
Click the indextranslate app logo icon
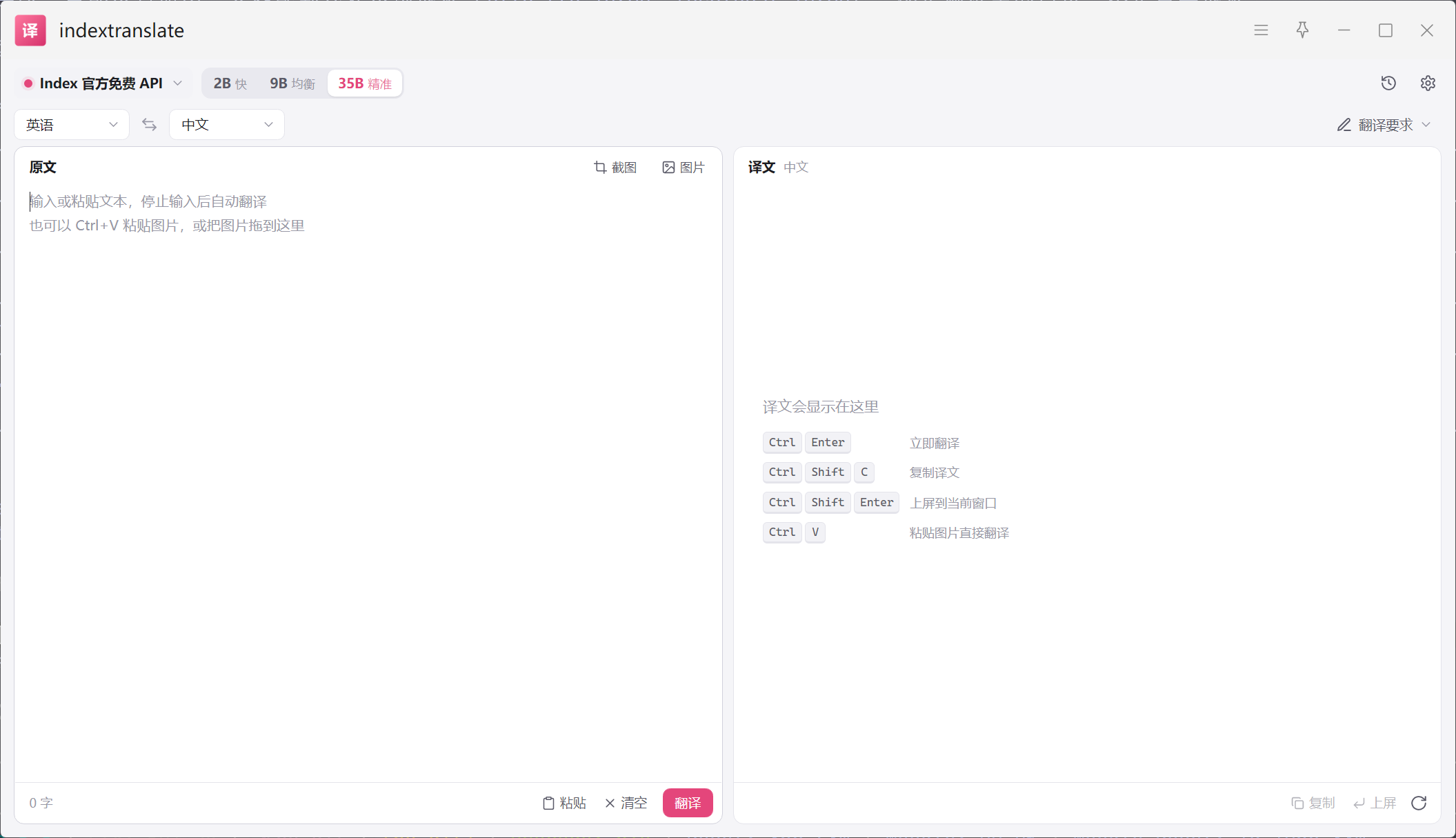point(30,30)
